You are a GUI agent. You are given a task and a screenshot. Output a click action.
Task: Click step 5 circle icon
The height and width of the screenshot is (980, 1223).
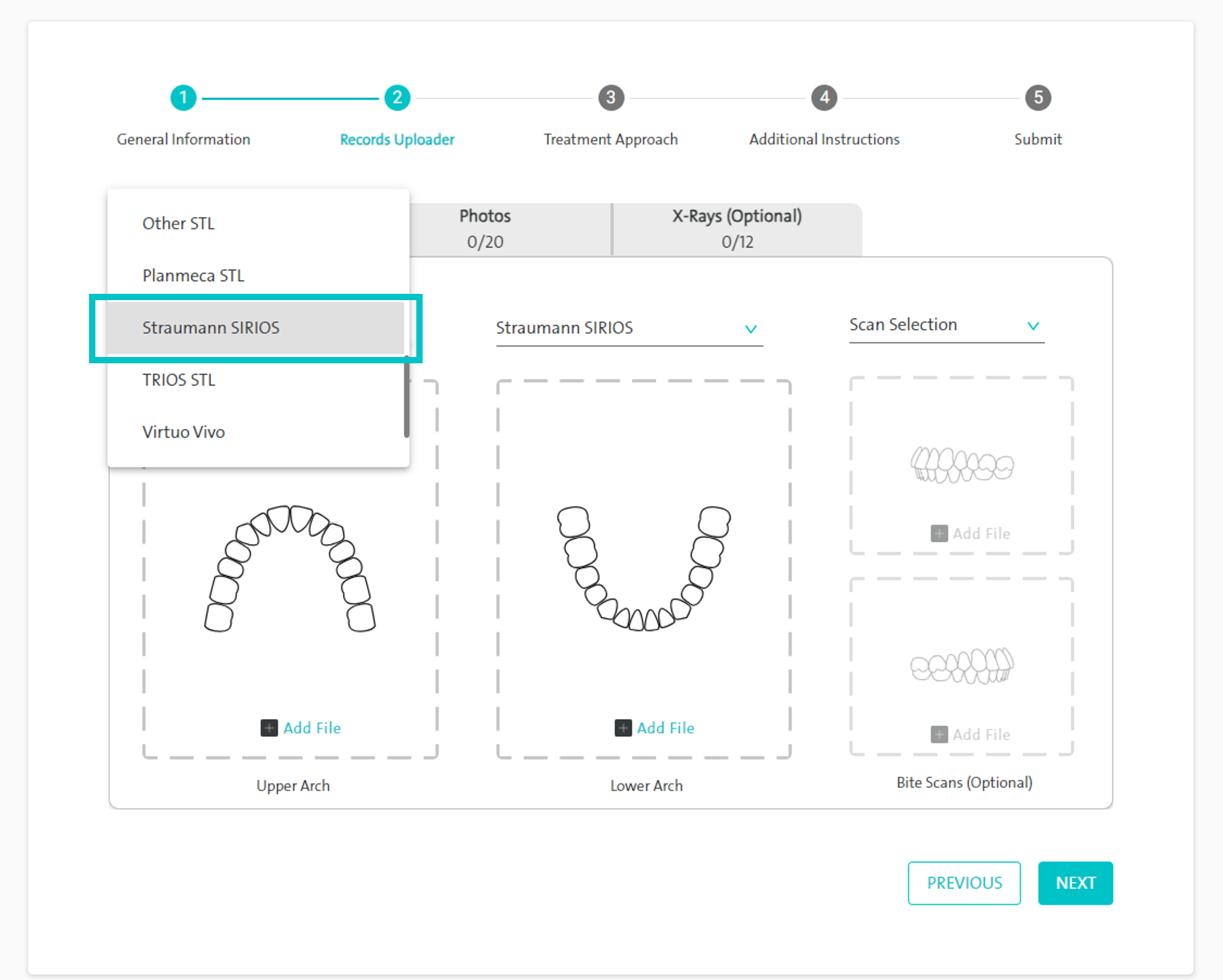tap(1038, 97)
